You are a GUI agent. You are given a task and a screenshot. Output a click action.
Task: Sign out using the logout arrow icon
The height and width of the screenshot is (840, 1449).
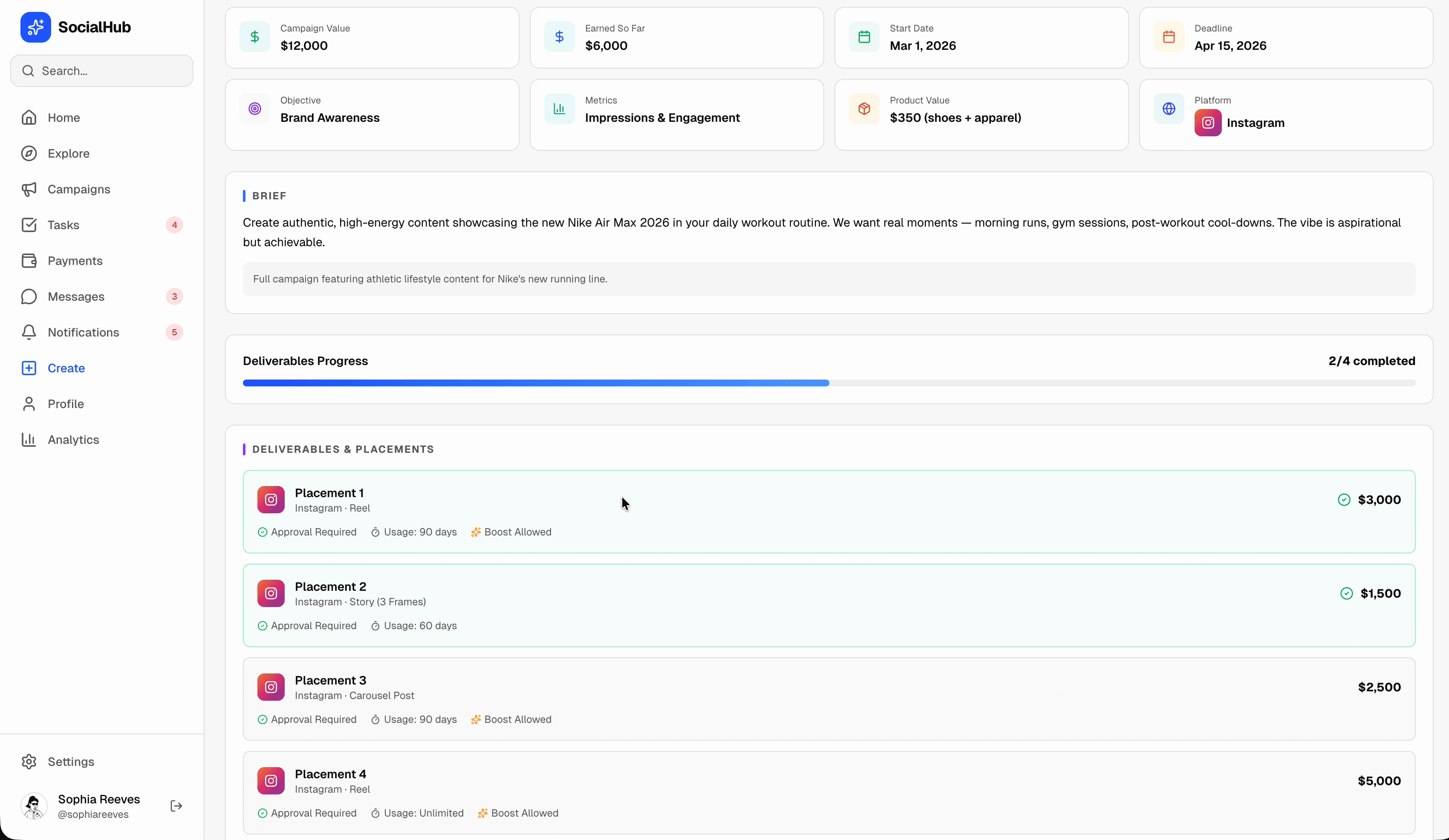coord(176,805)
